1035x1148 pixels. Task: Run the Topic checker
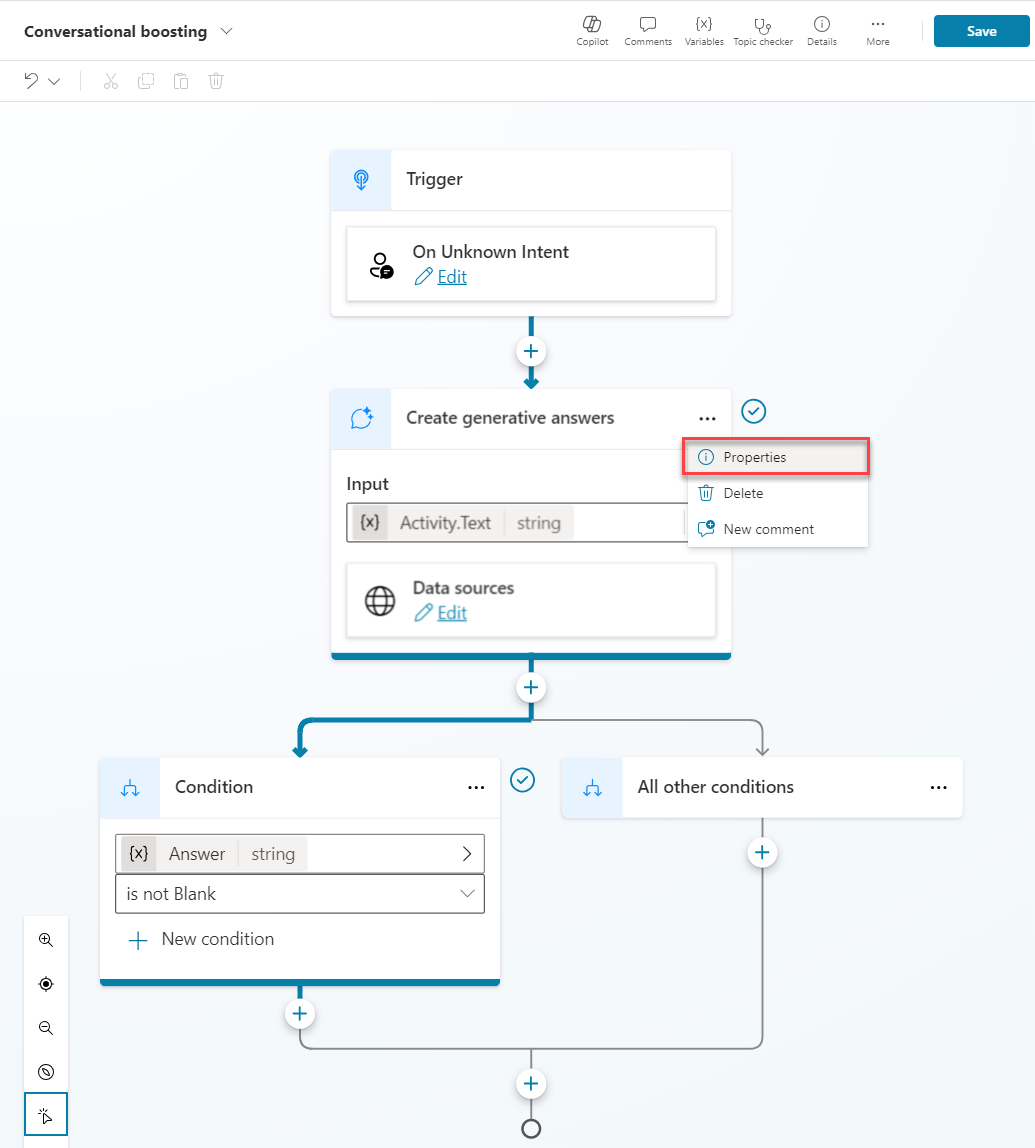(x=763, y=30)
